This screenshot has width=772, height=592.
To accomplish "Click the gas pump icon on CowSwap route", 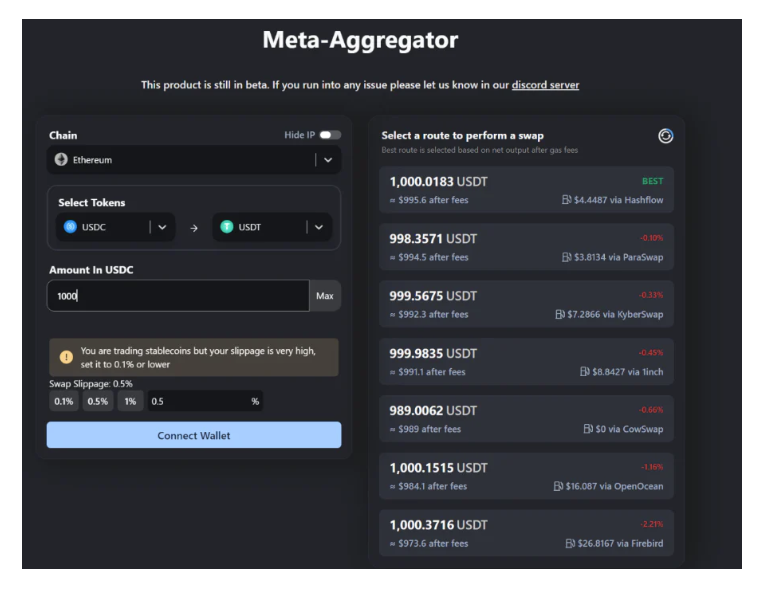I will point(588,429).
